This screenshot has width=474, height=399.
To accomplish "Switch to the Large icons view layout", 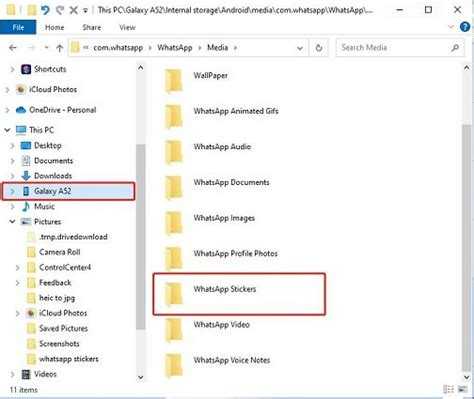I will (x=463, y=389).
